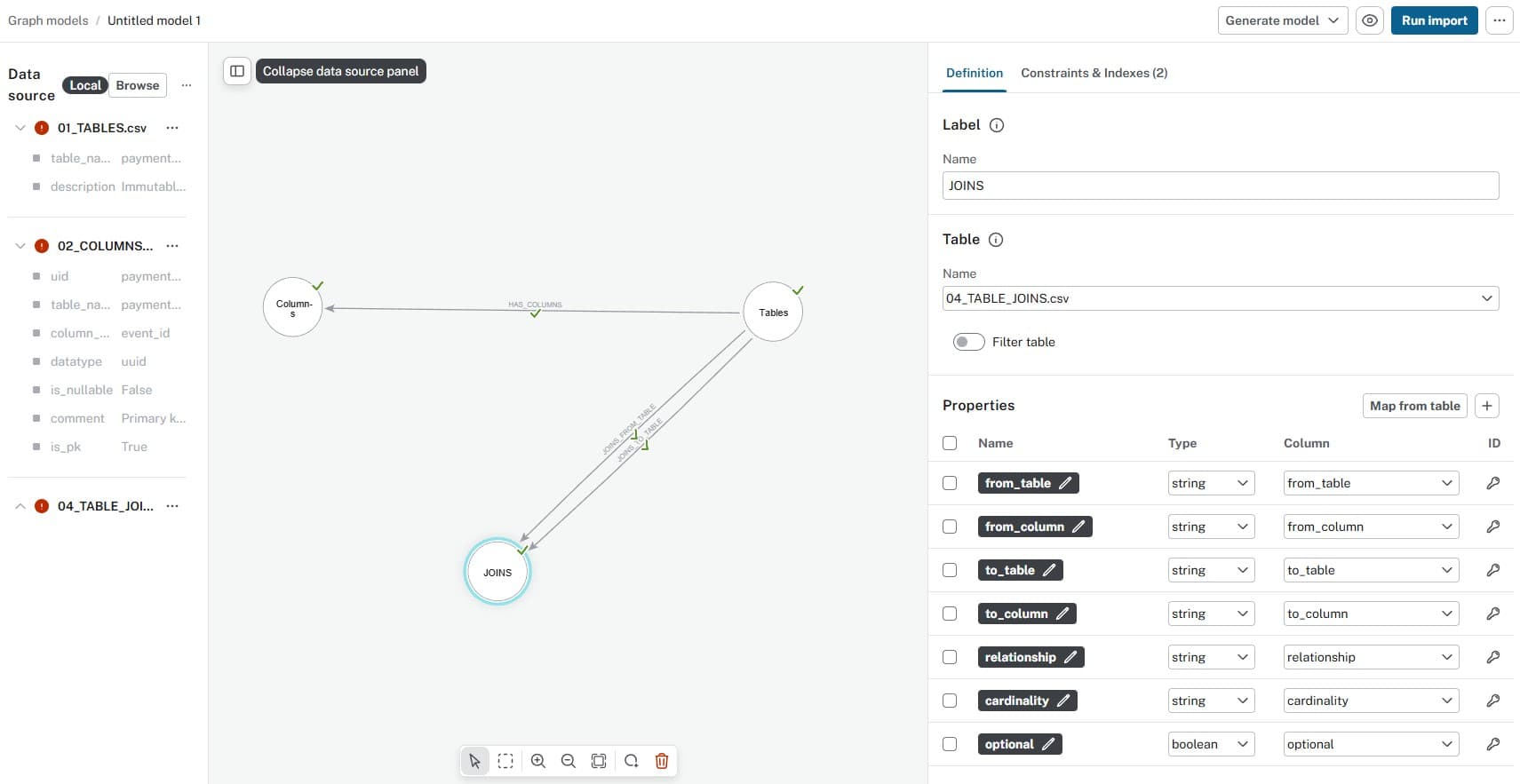Click the lasso selection tool icon
The width and height of the screenshot is (1520, 784).
632,761
